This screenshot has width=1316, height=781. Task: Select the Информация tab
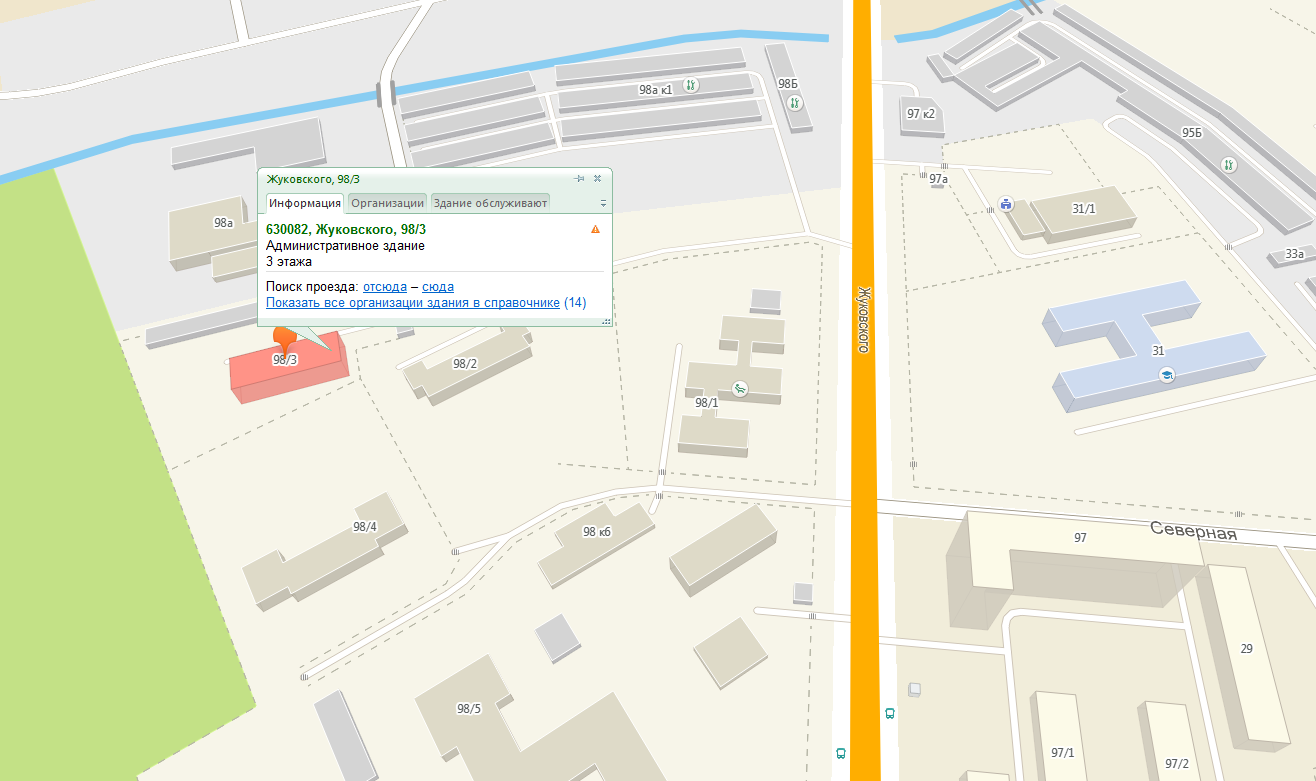tap(305, 203)
